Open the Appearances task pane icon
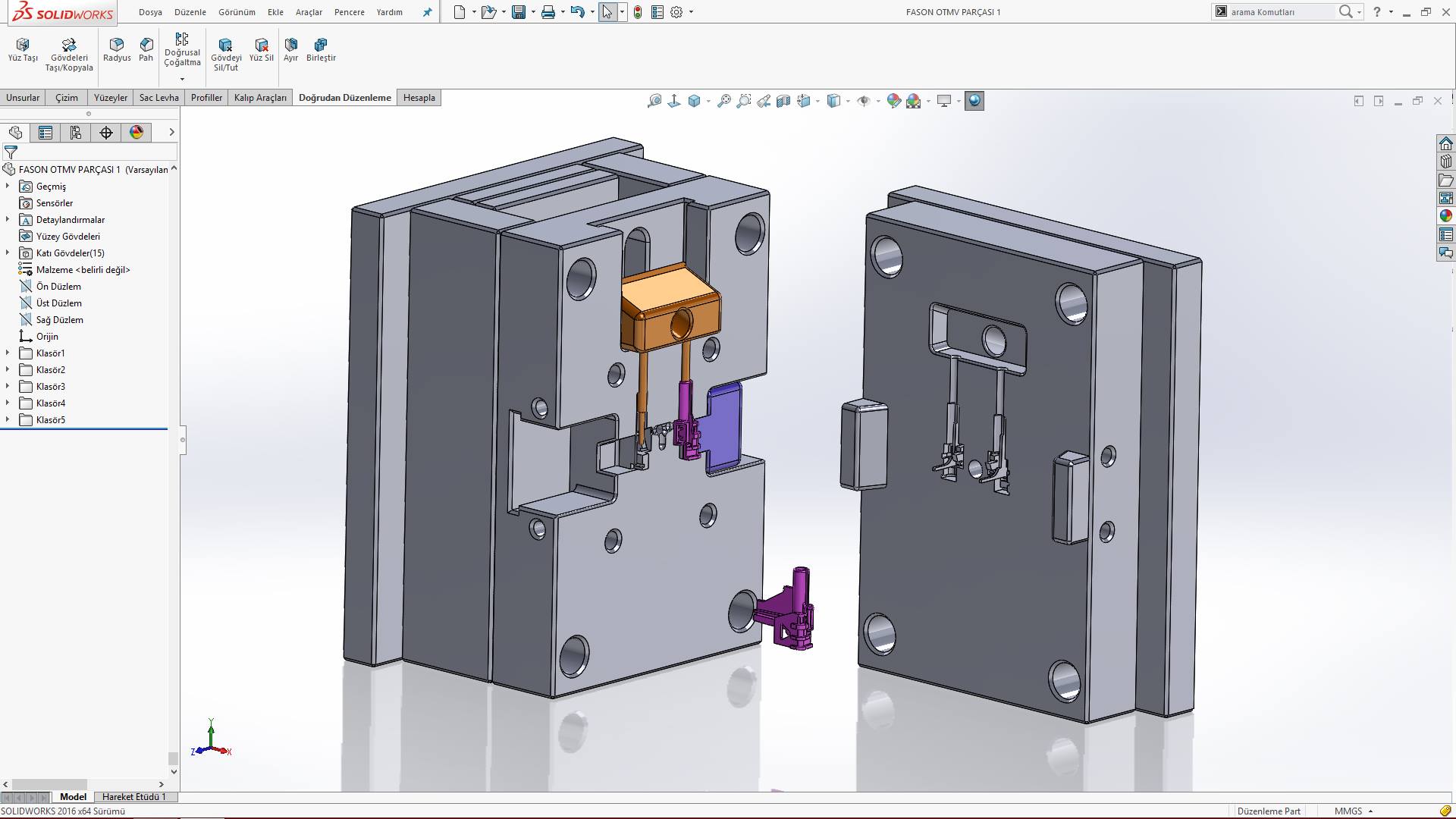 click(x=1446, y=216)
